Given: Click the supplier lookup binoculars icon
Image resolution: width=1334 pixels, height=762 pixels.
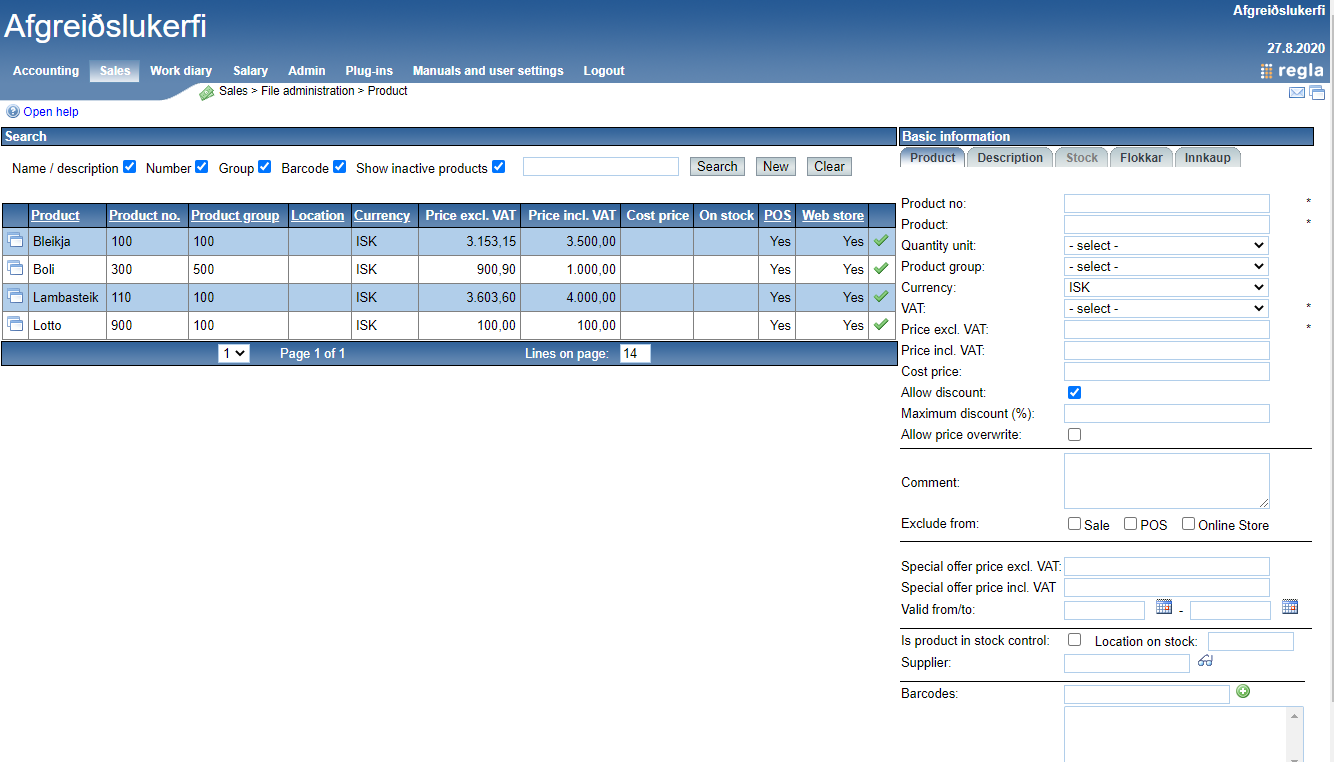Looking at the screenshot, I should click(1206, 660).
